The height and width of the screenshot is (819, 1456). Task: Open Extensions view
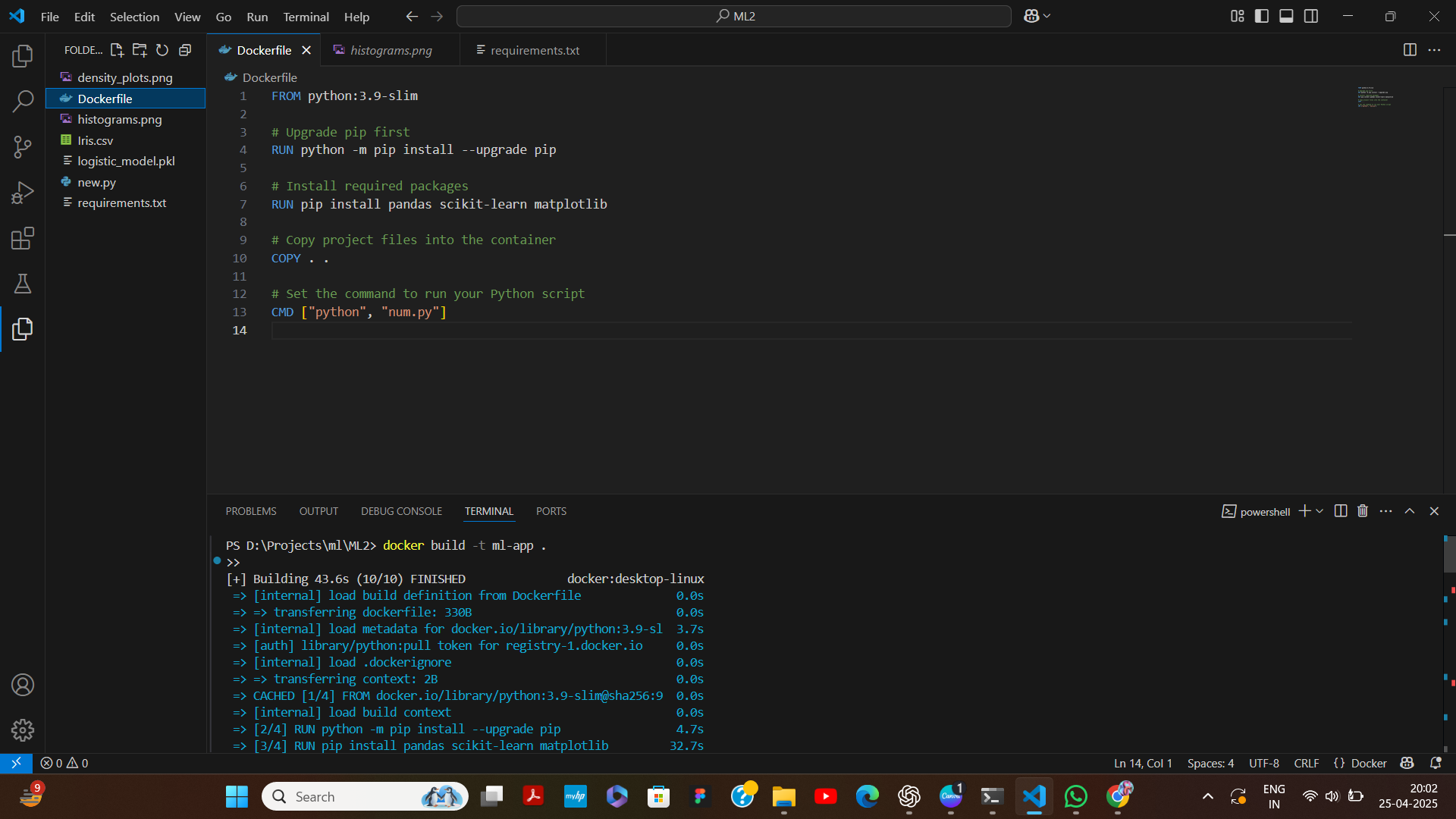tap(23, 238)
